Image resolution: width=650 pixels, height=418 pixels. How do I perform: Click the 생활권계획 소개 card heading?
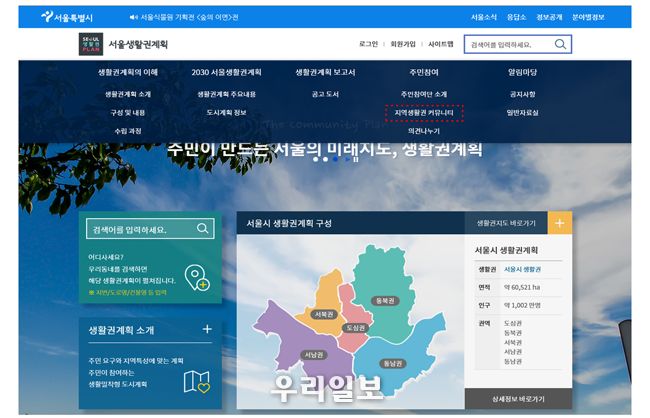121,331
